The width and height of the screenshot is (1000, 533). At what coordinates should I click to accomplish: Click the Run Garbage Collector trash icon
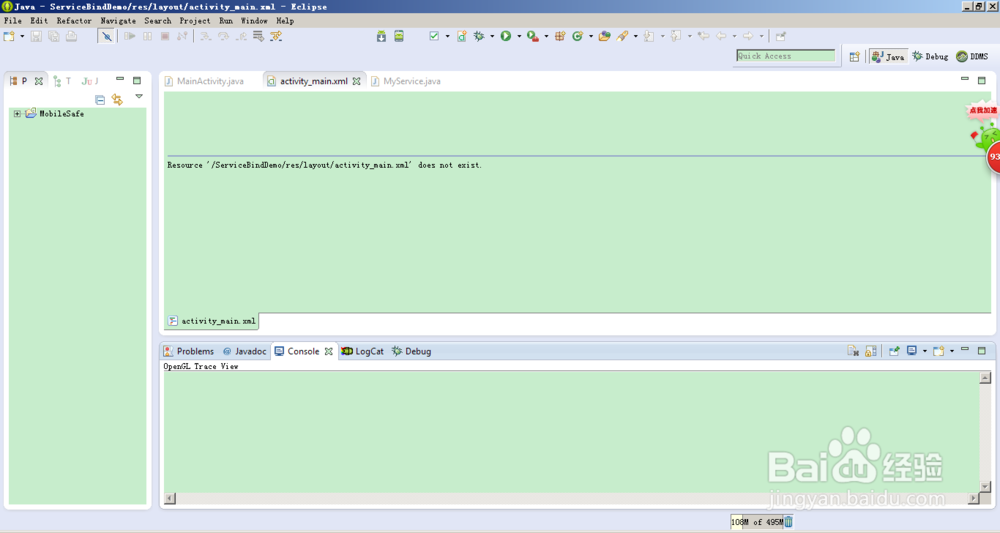tap(789, 522)
